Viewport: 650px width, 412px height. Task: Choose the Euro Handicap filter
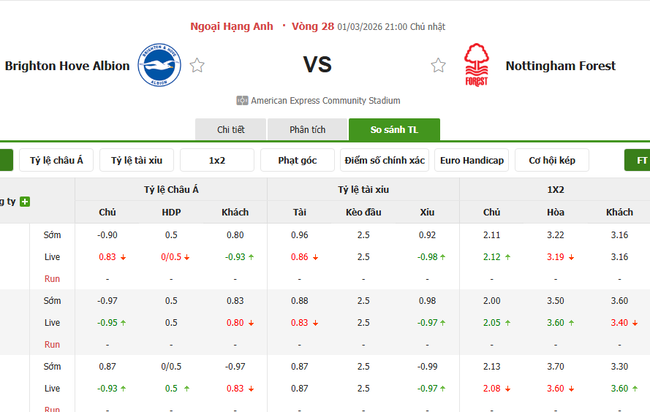tap(471, 160)
